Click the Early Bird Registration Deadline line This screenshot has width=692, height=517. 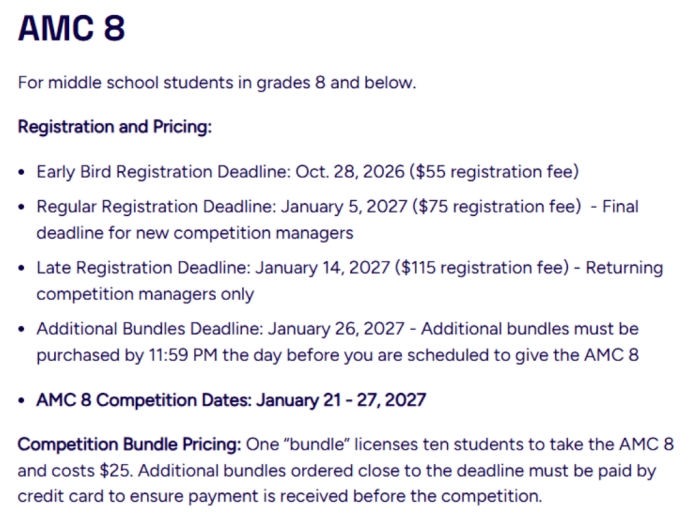308,172
